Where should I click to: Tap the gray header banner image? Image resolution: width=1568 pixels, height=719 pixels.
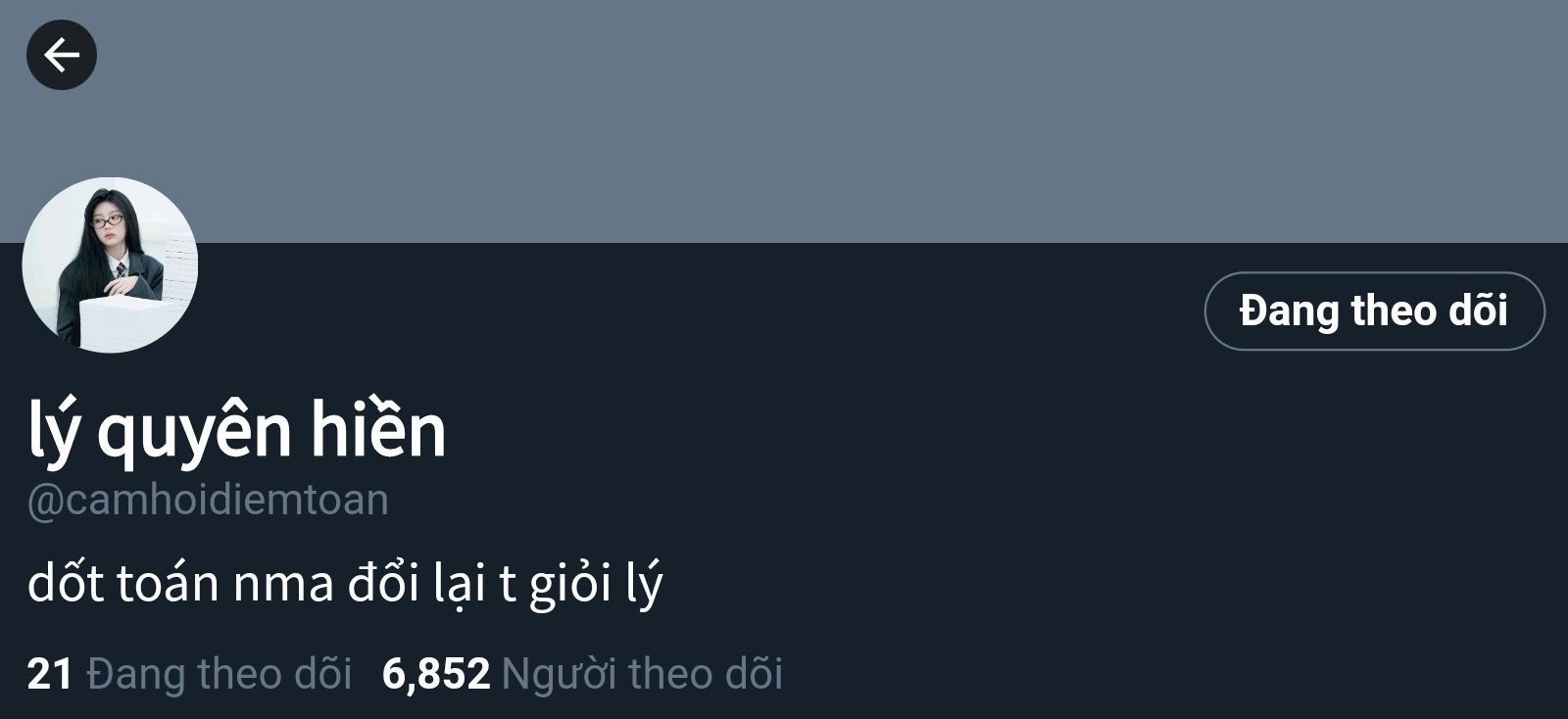click(x=784, y=121)
